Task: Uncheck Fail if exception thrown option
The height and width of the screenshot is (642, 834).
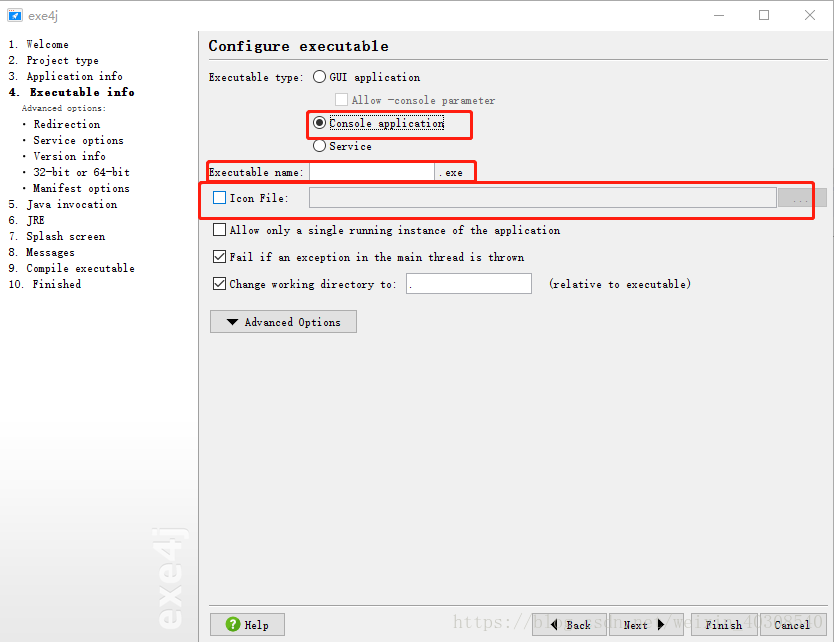Action: 219,257
